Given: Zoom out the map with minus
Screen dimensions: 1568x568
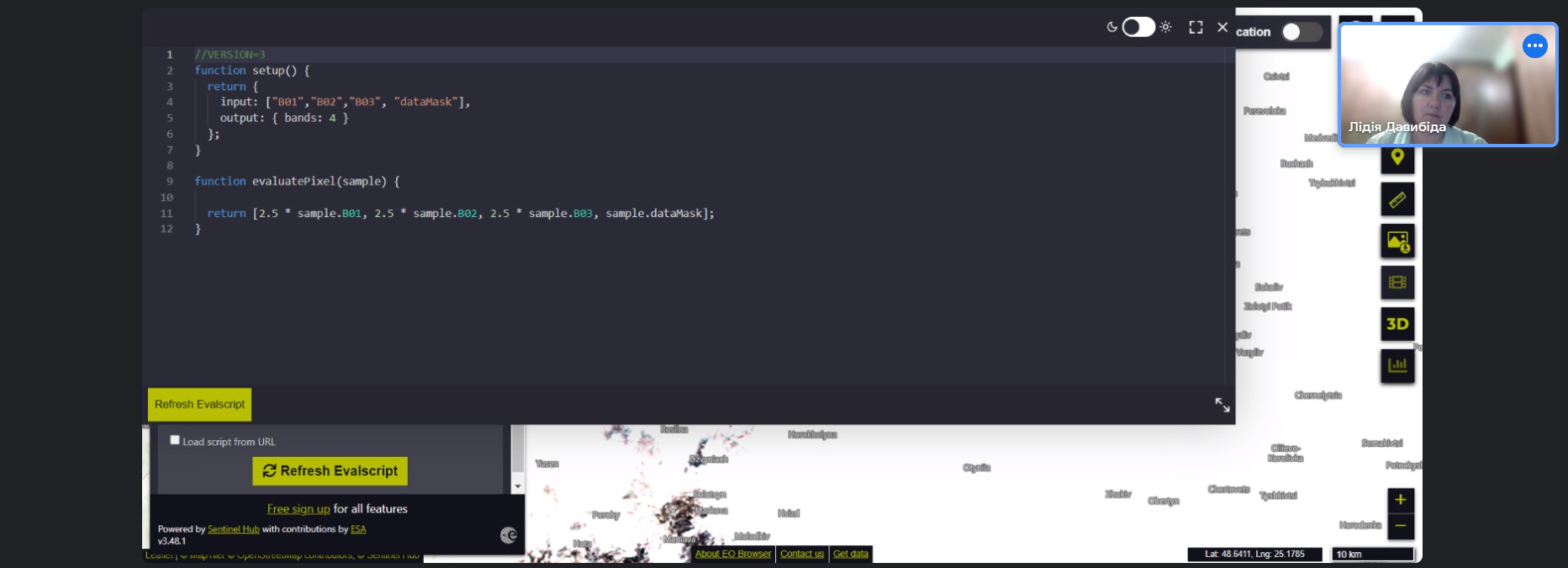Looking at the screenshot, I should 1400,526.
